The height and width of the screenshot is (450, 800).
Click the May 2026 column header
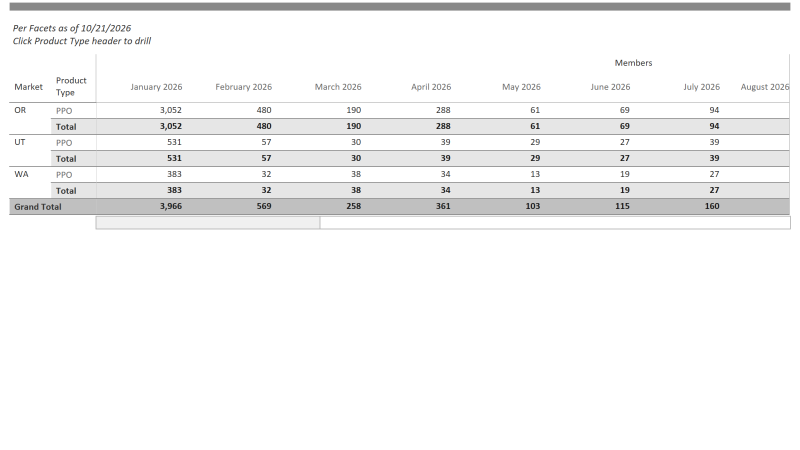[521, 87]
